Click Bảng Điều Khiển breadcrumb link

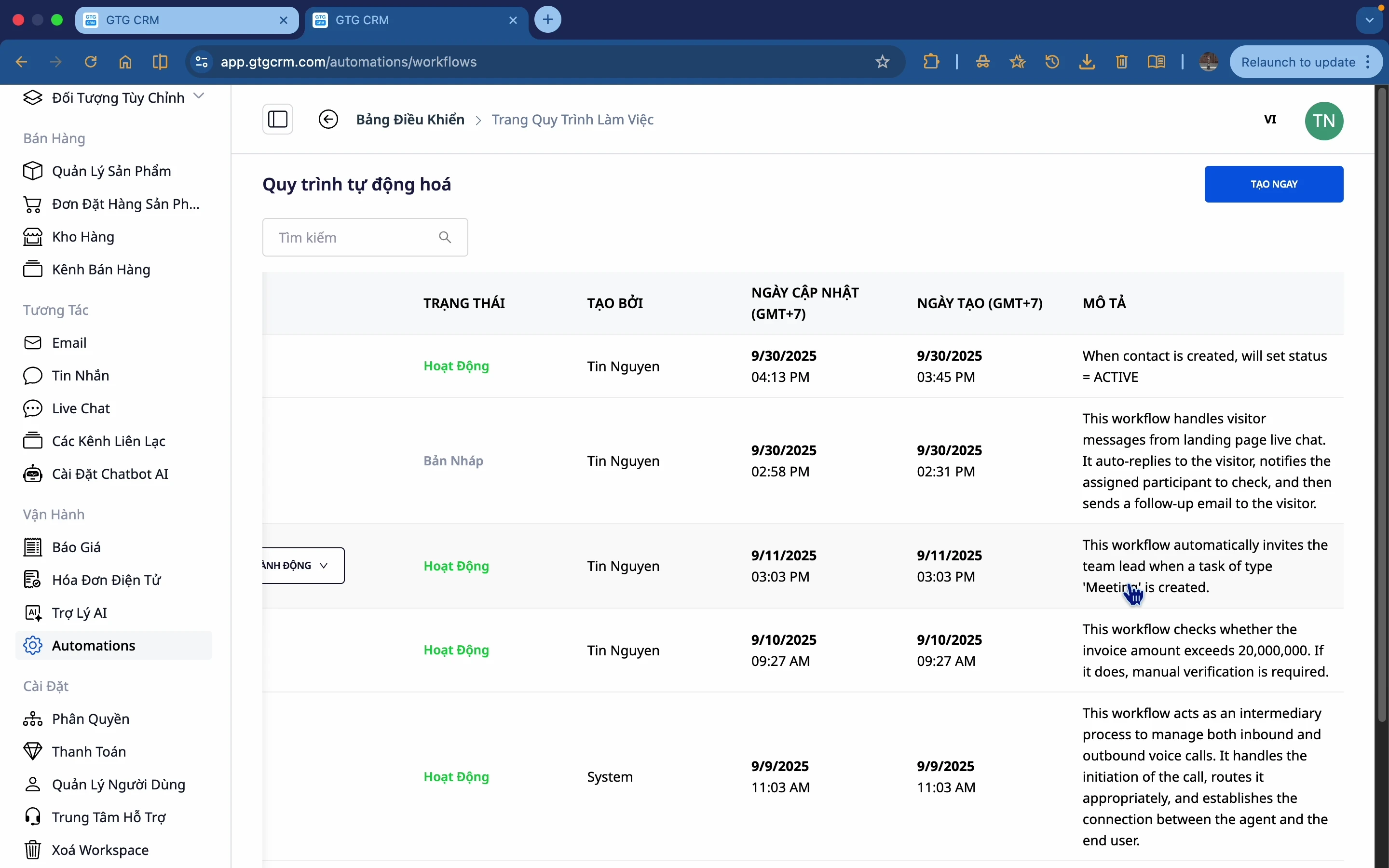410,120
